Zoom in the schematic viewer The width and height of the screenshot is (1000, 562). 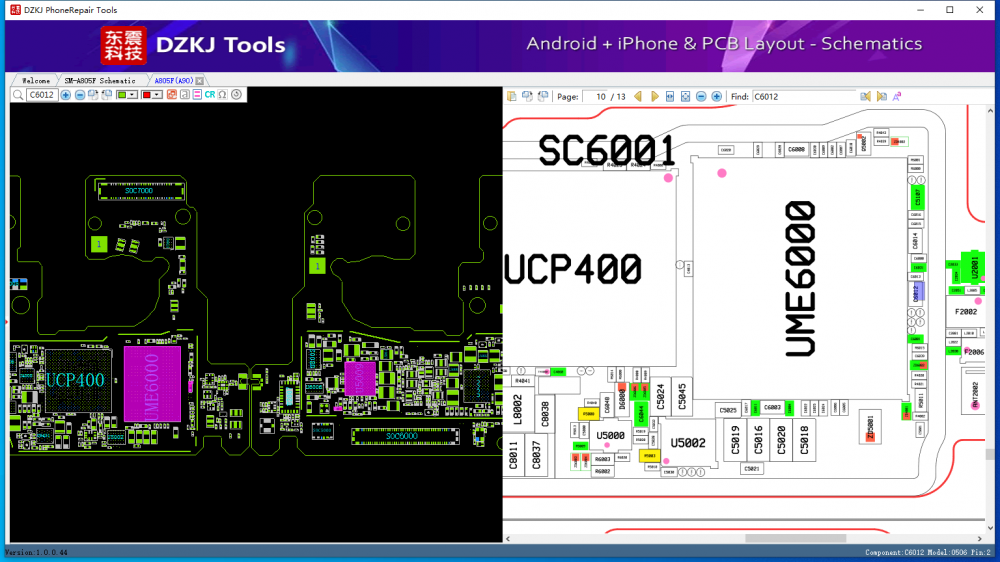coord(716,96)
